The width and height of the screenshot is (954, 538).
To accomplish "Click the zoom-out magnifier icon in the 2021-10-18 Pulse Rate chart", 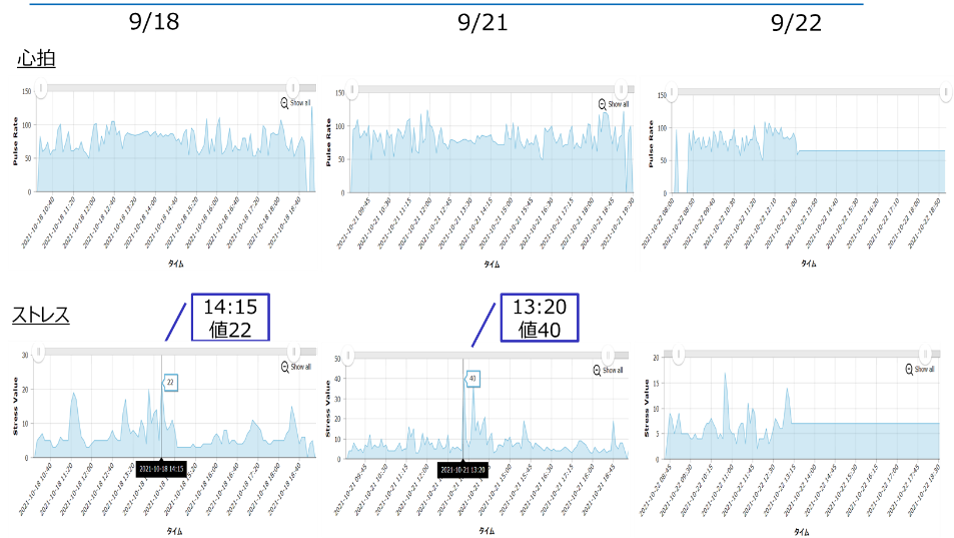I will [286, 103].
